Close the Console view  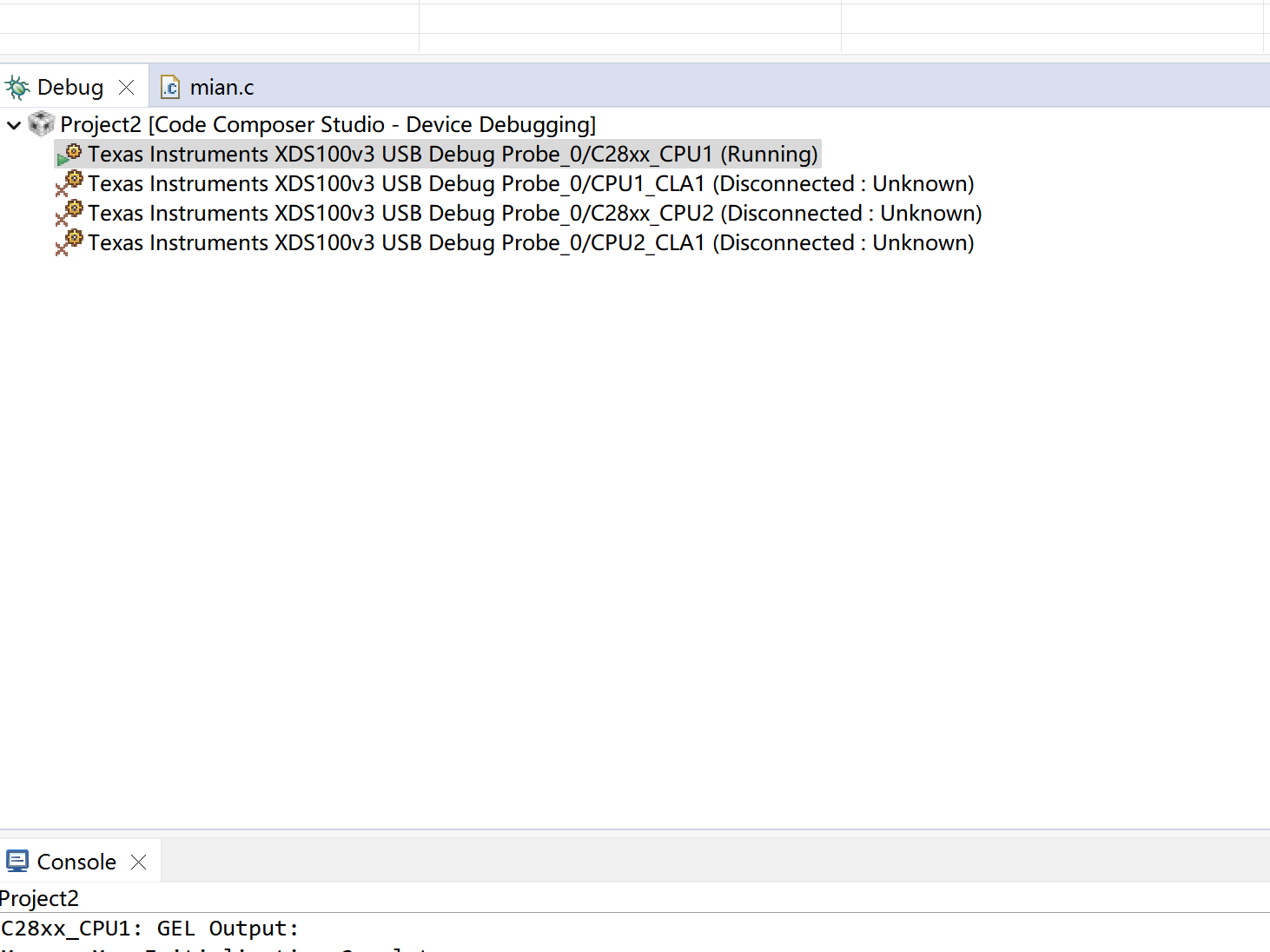click(138, 861)
